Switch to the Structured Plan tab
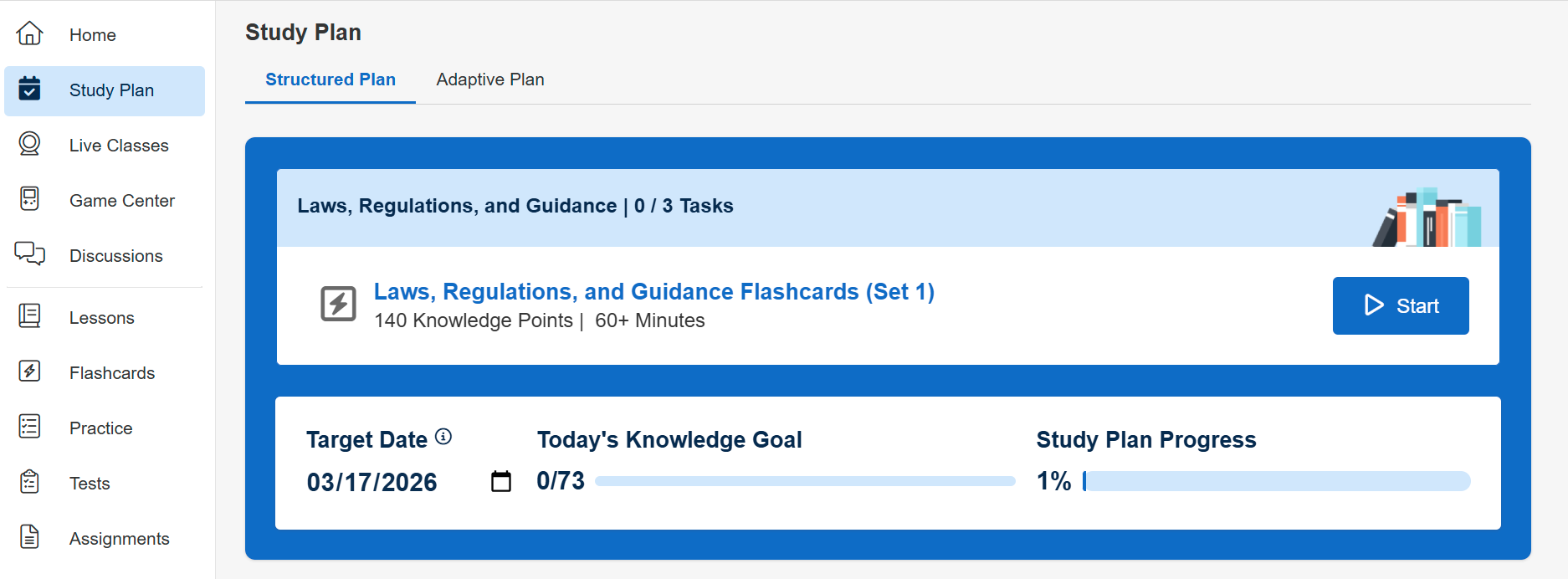The height and width of the screenshot is (579, 1568). 331,79
